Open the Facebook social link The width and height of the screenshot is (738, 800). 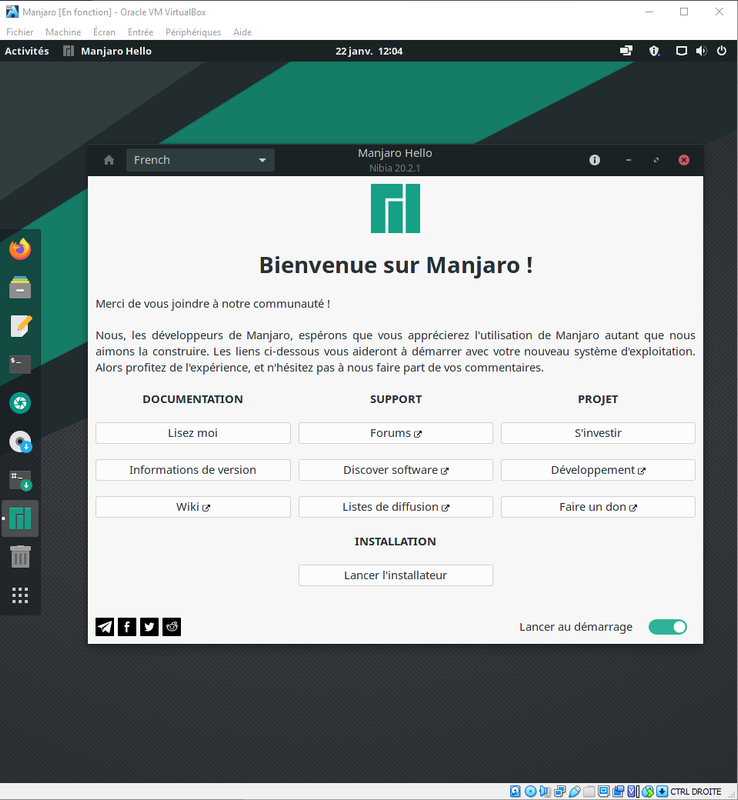(x=127, y=627)
